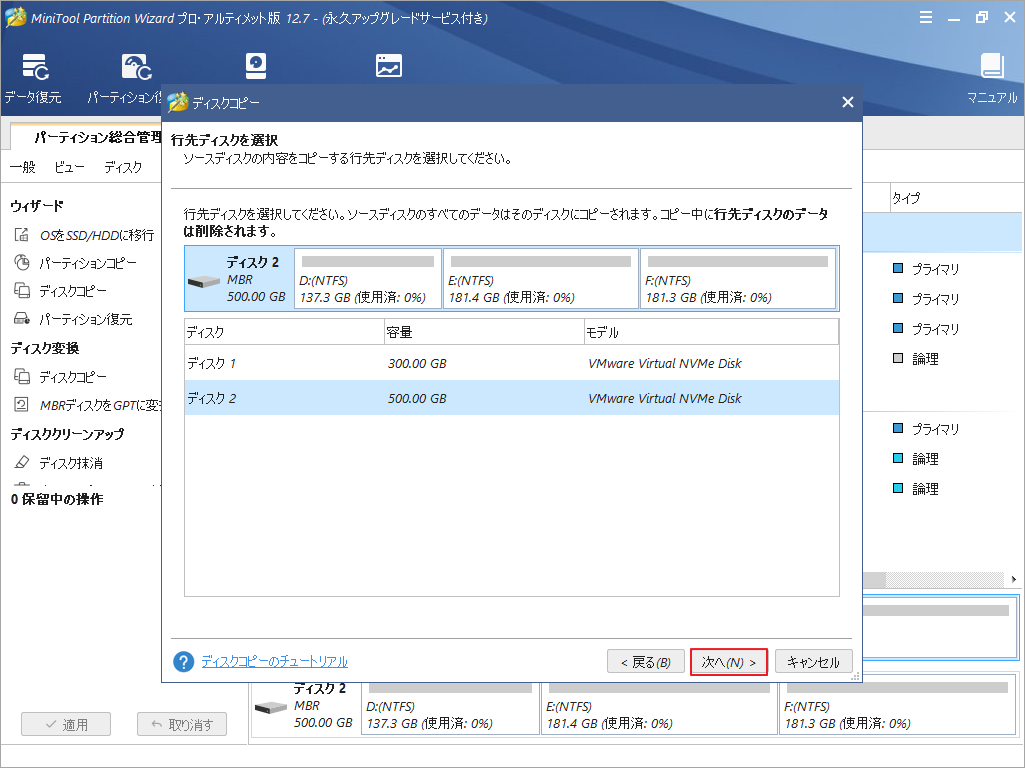Open the disk benchmark toolbar icon

[256, 67]
